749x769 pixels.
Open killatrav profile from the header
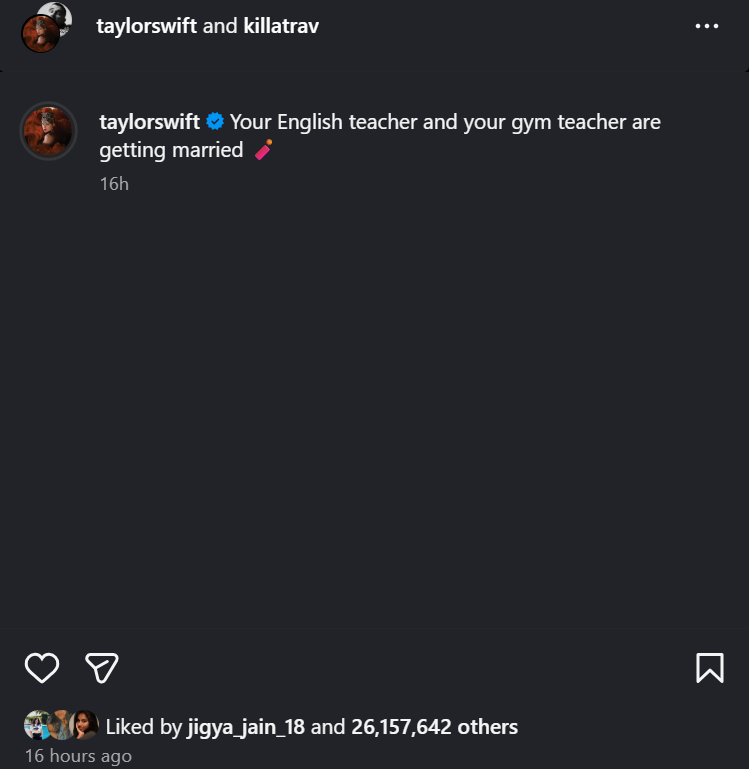[x=281, y=26]
